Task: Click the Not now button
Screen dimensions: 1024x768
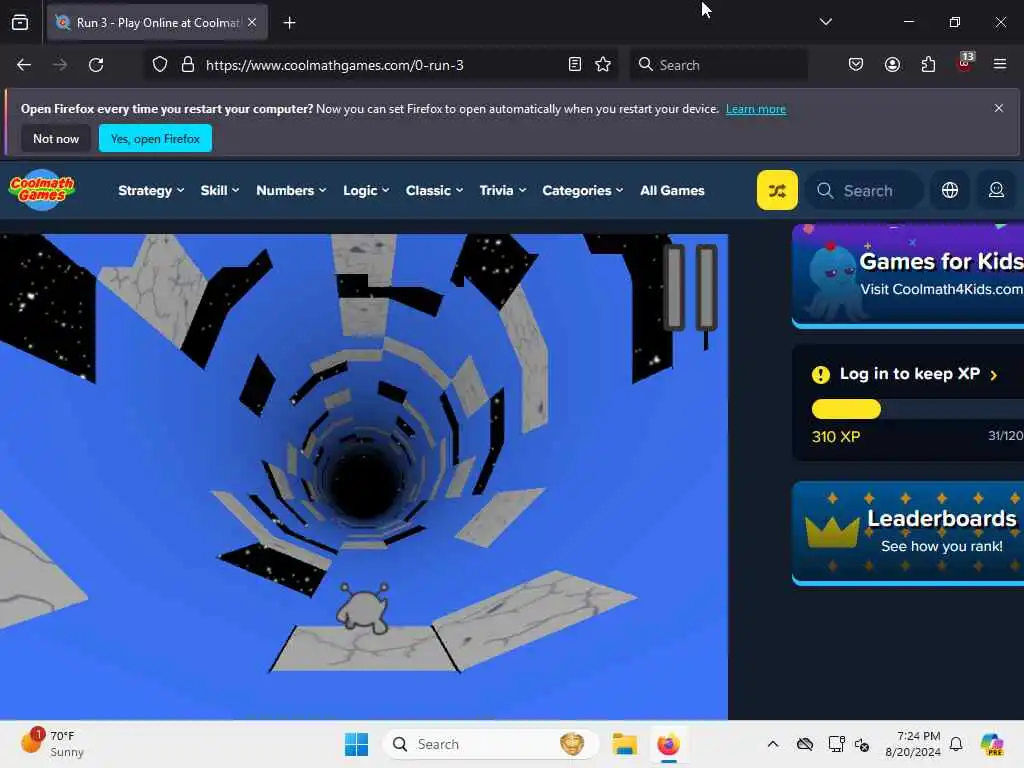Action: (56, 138)
